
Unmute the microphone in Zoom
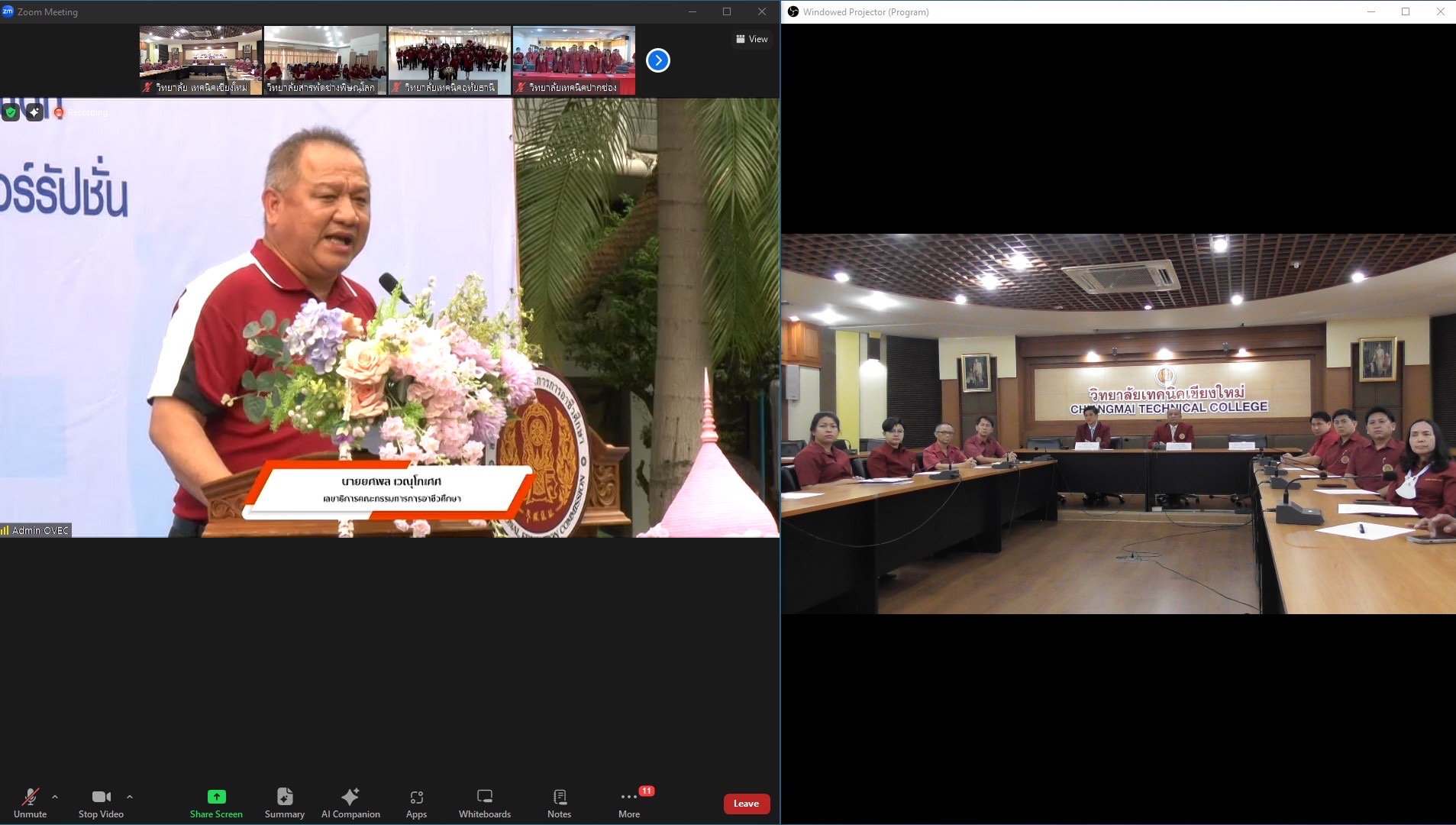tap(30, 803)
